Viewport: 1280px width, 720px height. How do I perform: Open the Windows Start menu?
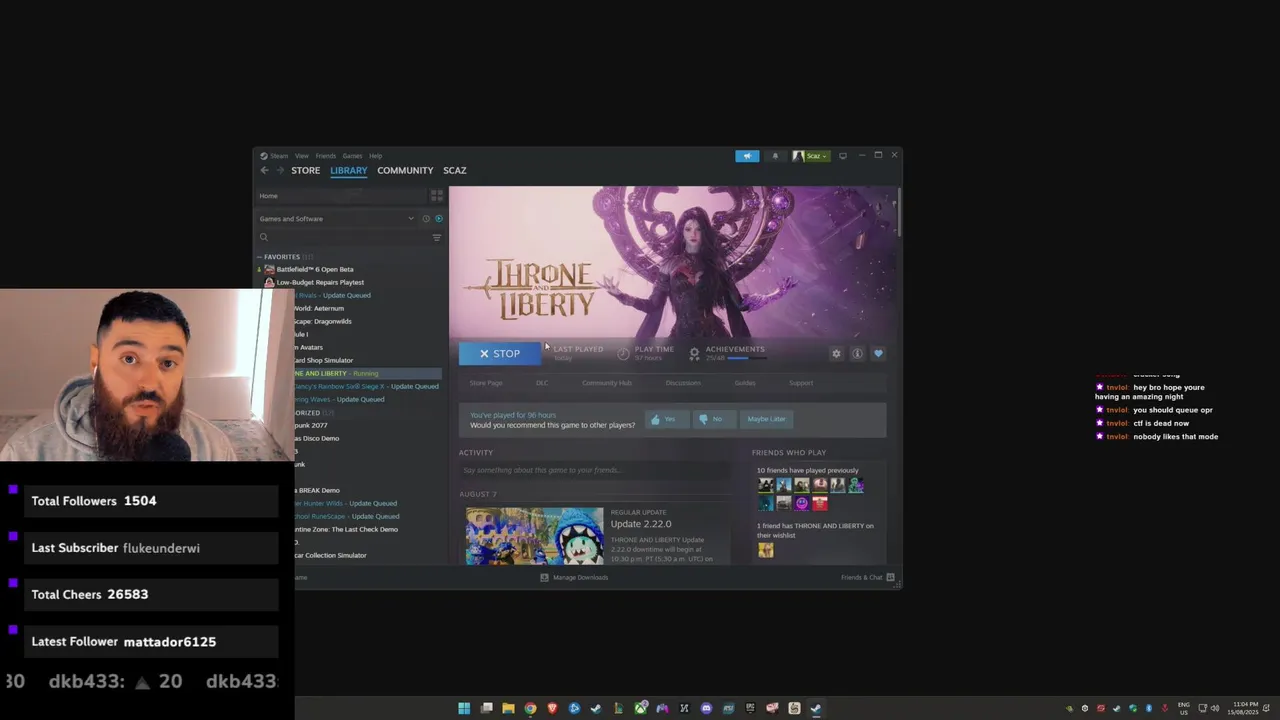(x=464, y=708)
